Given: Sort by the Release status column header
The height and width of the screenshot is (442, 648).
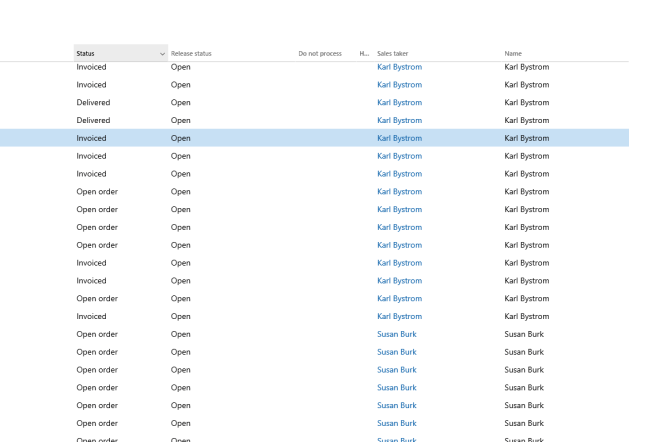Looking at the screenshot, I should point(191,53).
